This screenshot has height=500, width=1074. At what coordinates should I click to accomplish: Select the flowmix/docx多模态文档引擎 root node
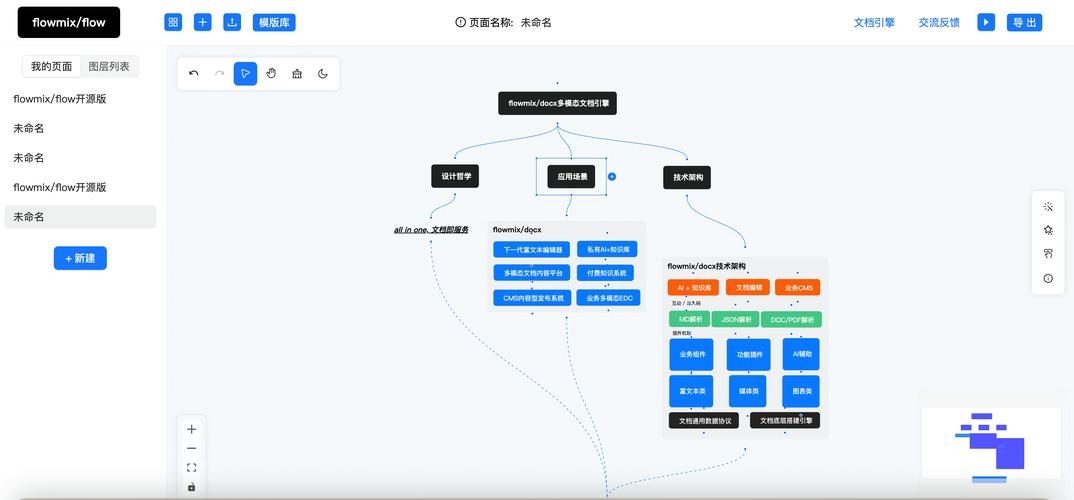tap(558, 103)
